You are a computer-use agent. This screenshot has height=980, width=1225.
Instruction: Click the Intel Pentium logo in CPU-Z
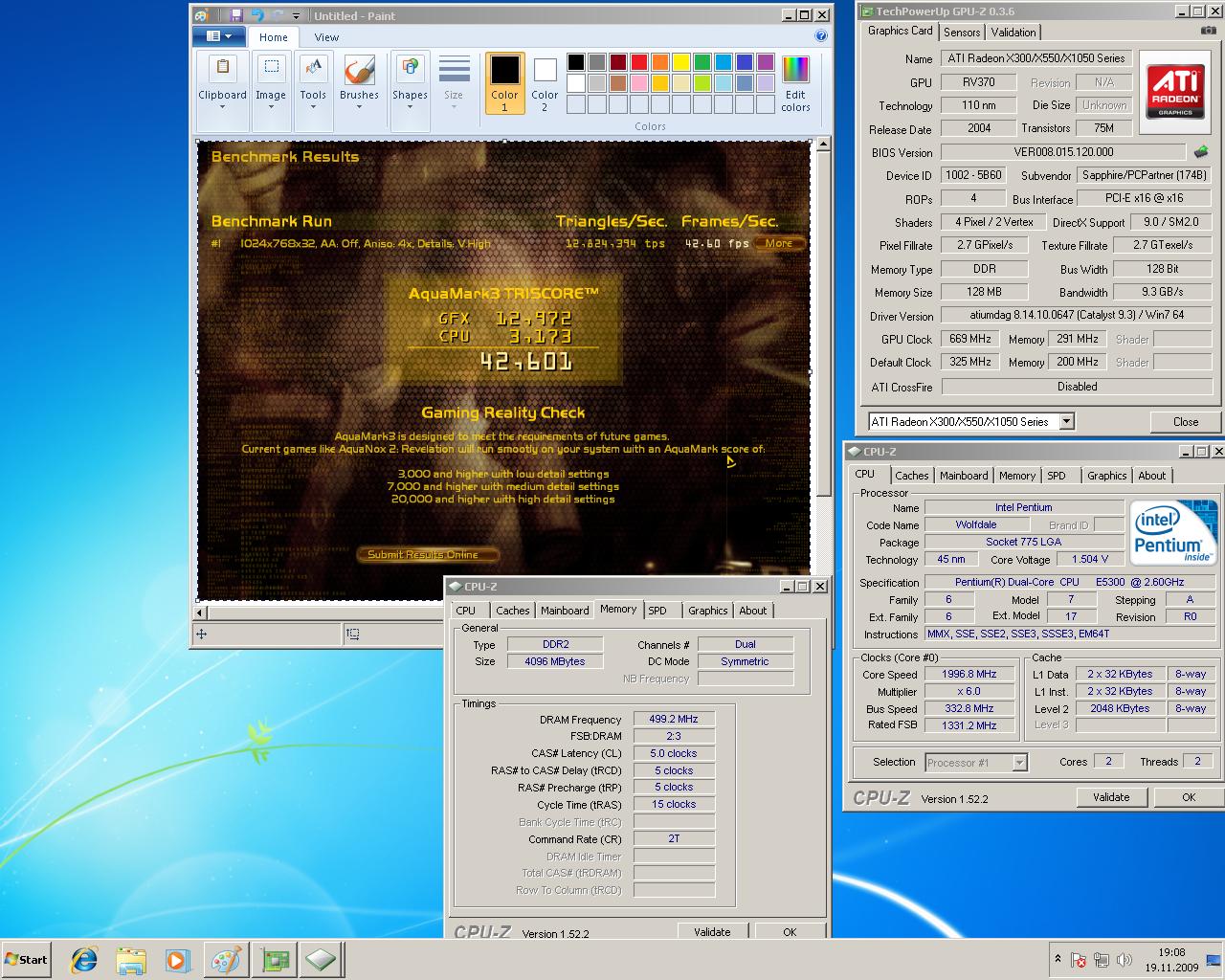pyautogui.click(x=1171, y=533)
